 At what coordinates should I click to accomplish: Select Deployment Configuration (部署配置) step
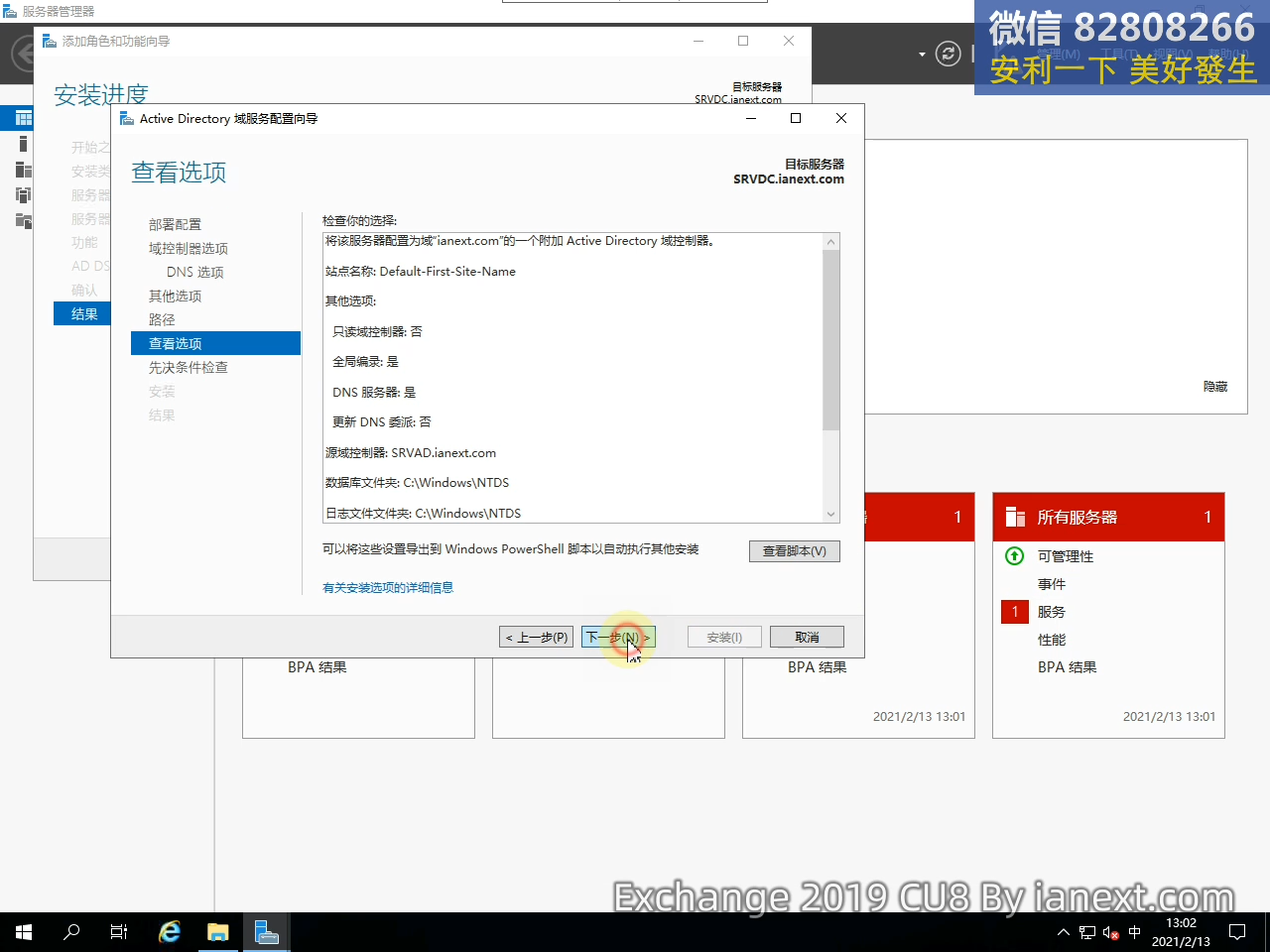[175, 225]
